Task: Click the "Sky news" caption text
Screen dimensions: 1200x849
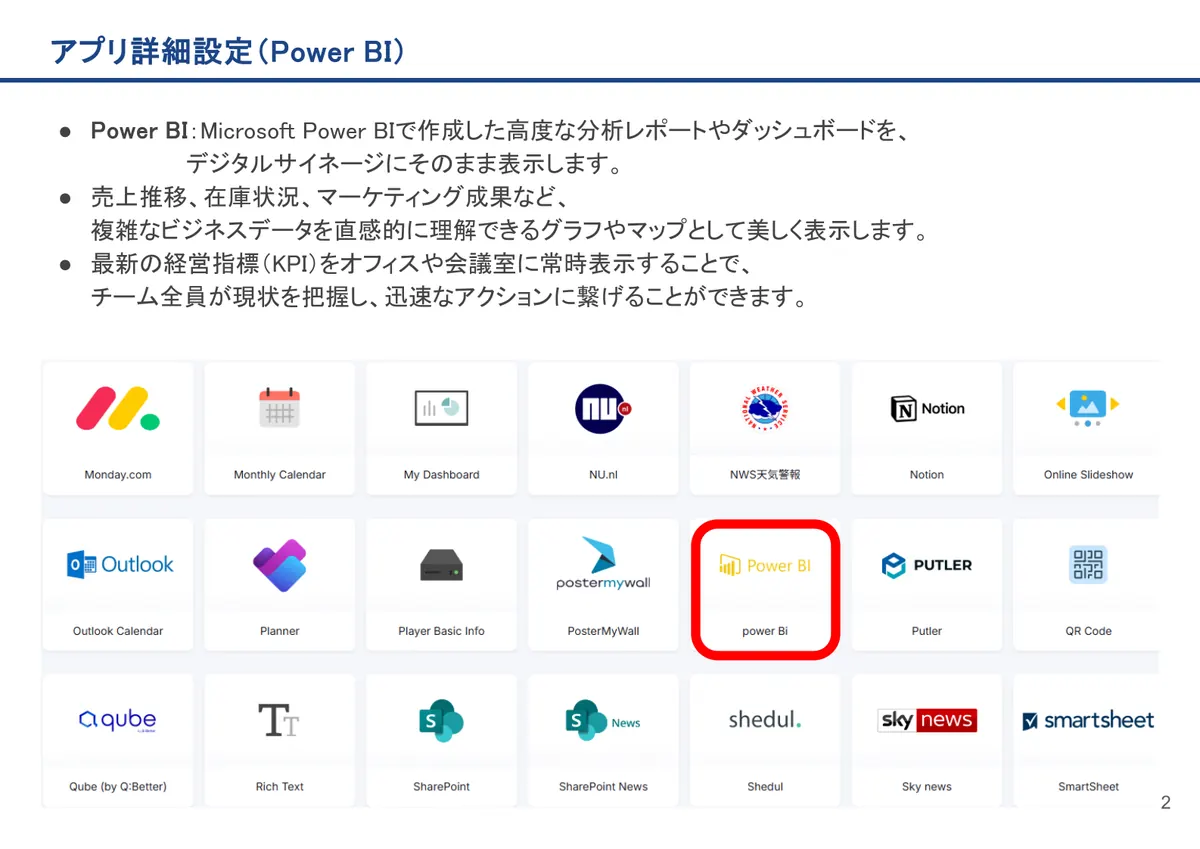Action: click(x=927, y=787)
